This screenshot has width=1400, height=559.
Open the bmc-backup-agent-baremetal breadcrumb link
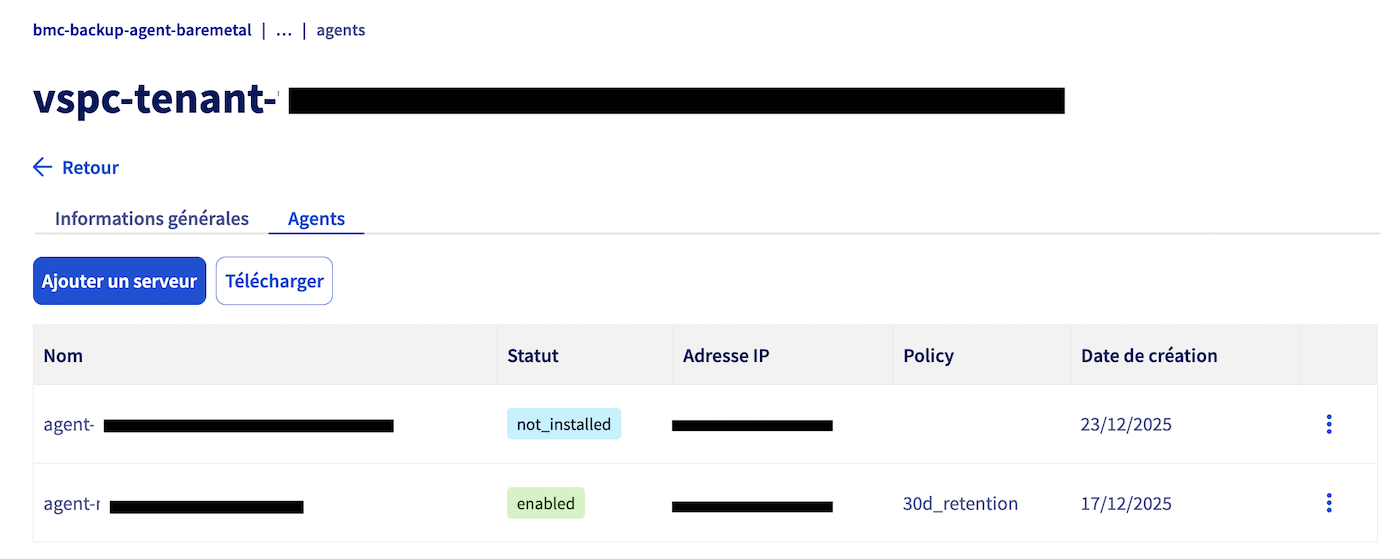142,30
